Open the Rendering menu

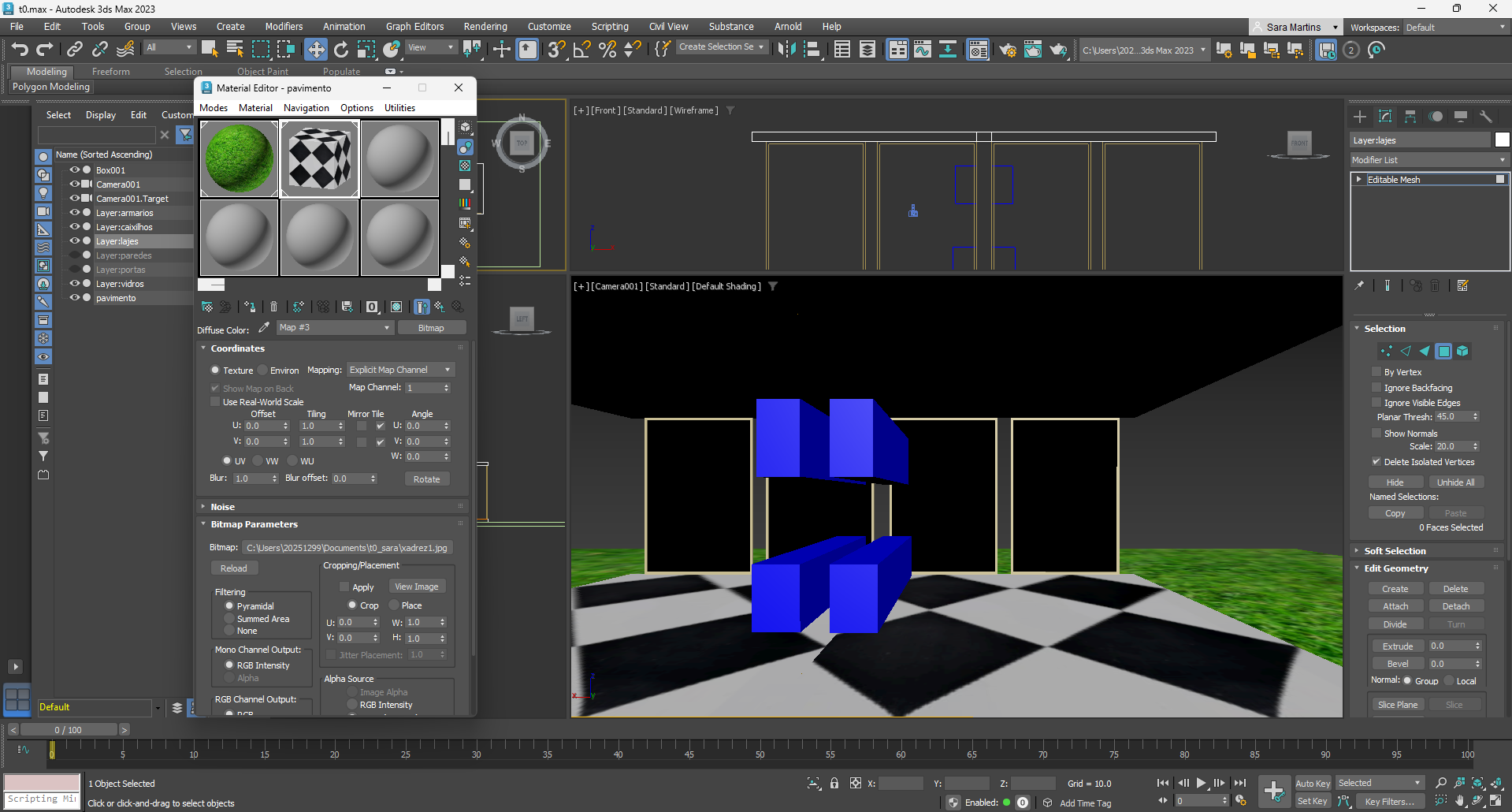click(485, 27)
